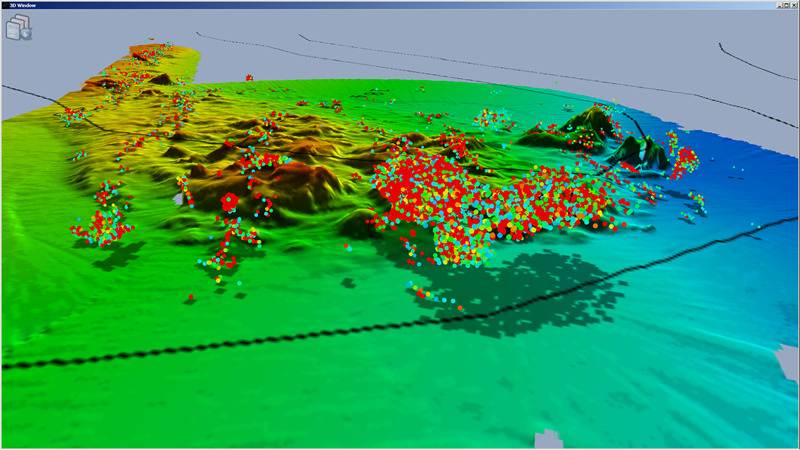Maximize the 3D Window
Image resolution: width=800 pixels, height=450 pixels.
point(786,6)
